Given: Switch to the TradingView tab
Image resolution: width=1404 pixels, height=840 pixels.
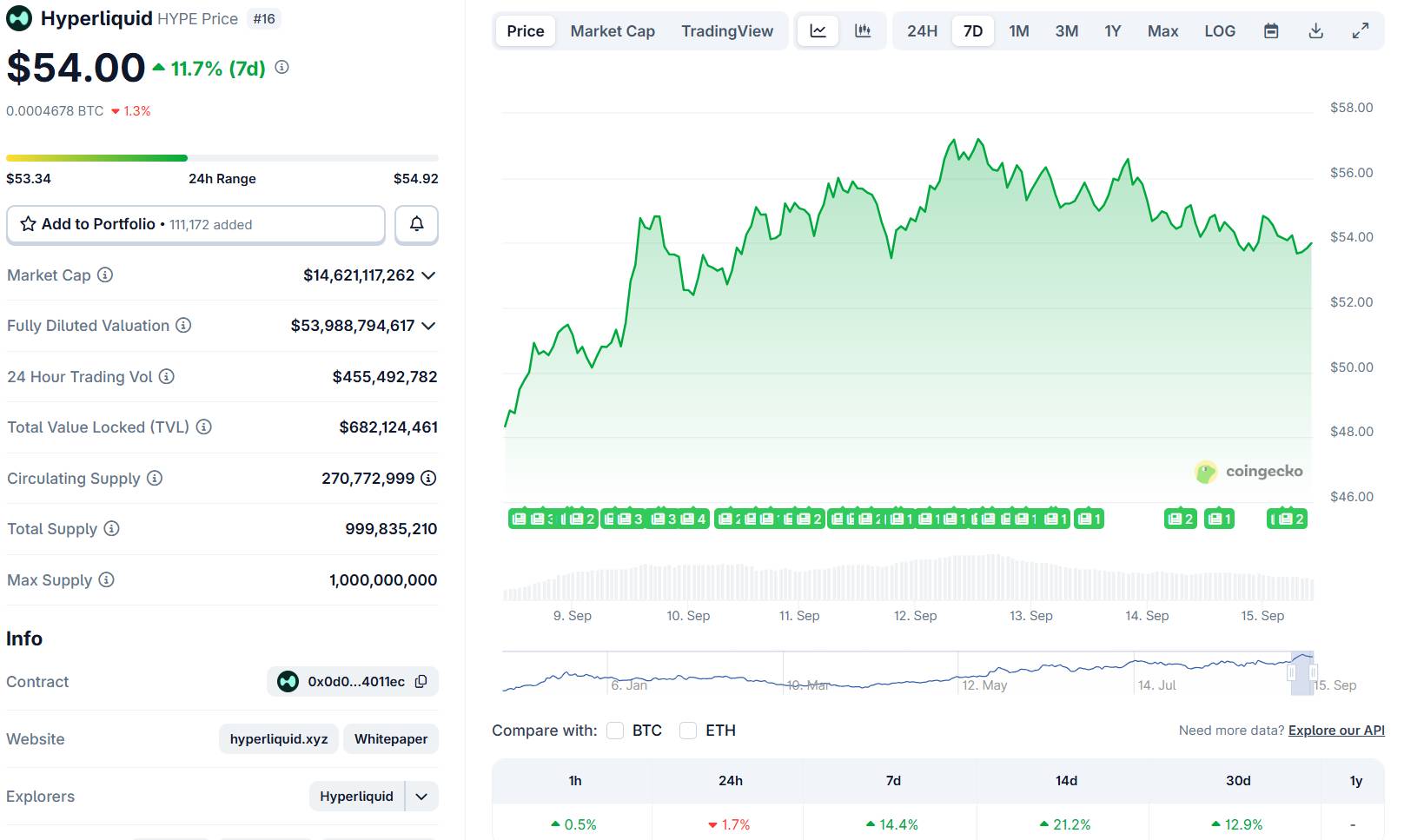Looking at the screenshot, I should pyautogui.click(x=727, y=31).
